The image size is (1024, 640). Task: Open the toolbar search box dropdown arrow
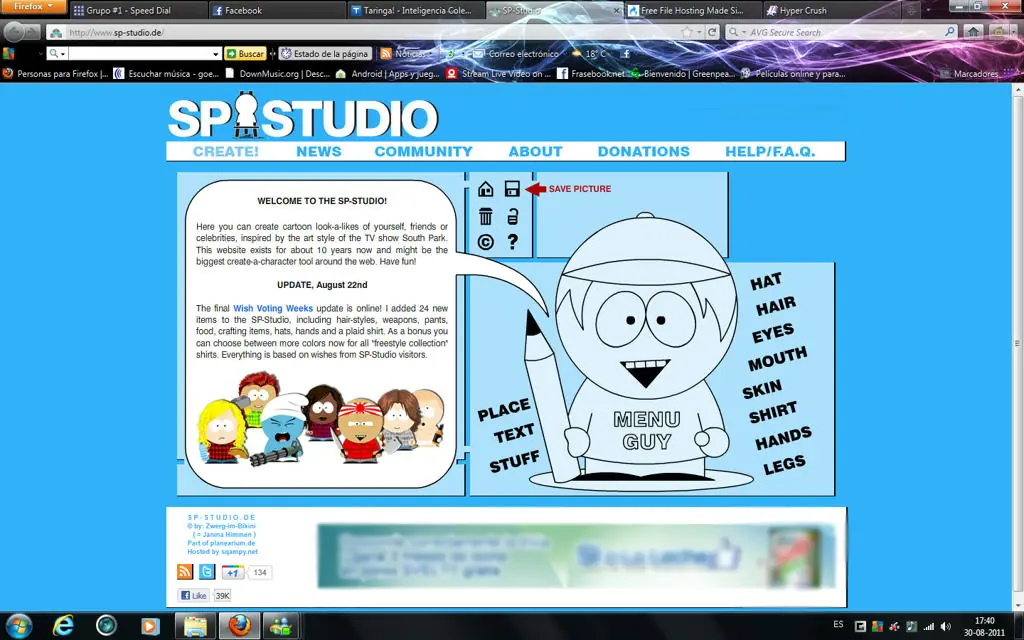[216, 54]
